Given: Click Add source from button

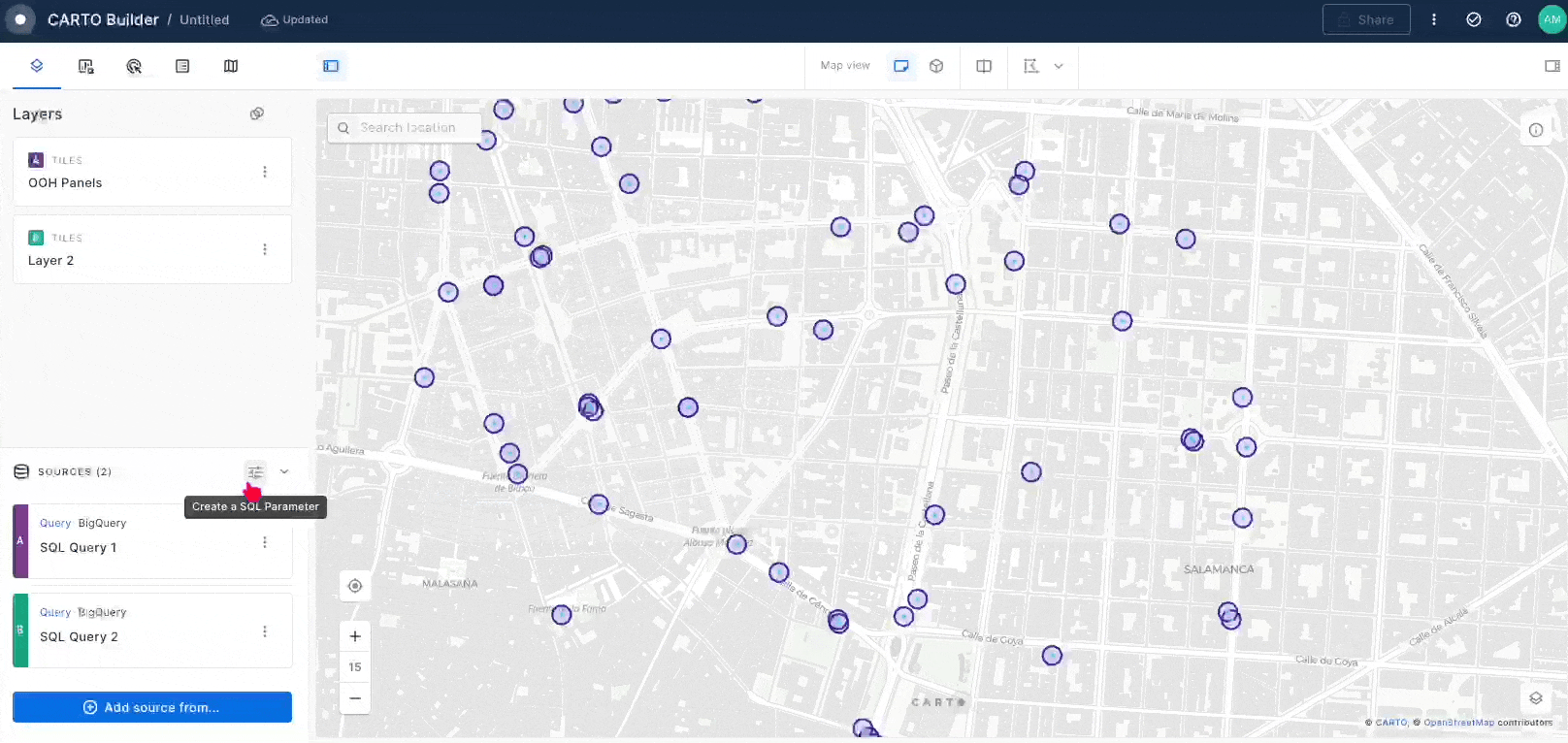Looking at the screenshot, I should [x=152, y=707].
